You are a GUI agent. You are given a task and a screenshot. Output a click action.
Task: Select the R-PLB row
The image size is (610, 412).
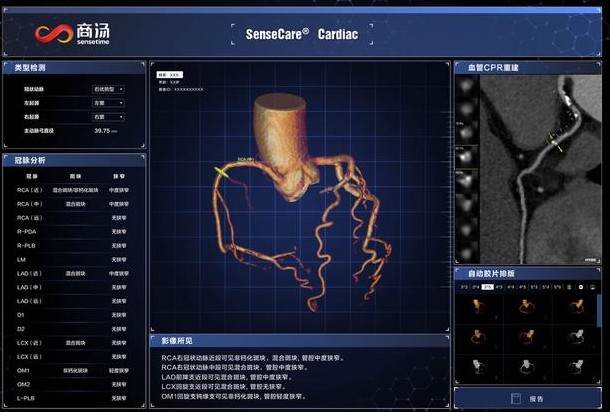point(74,246)
